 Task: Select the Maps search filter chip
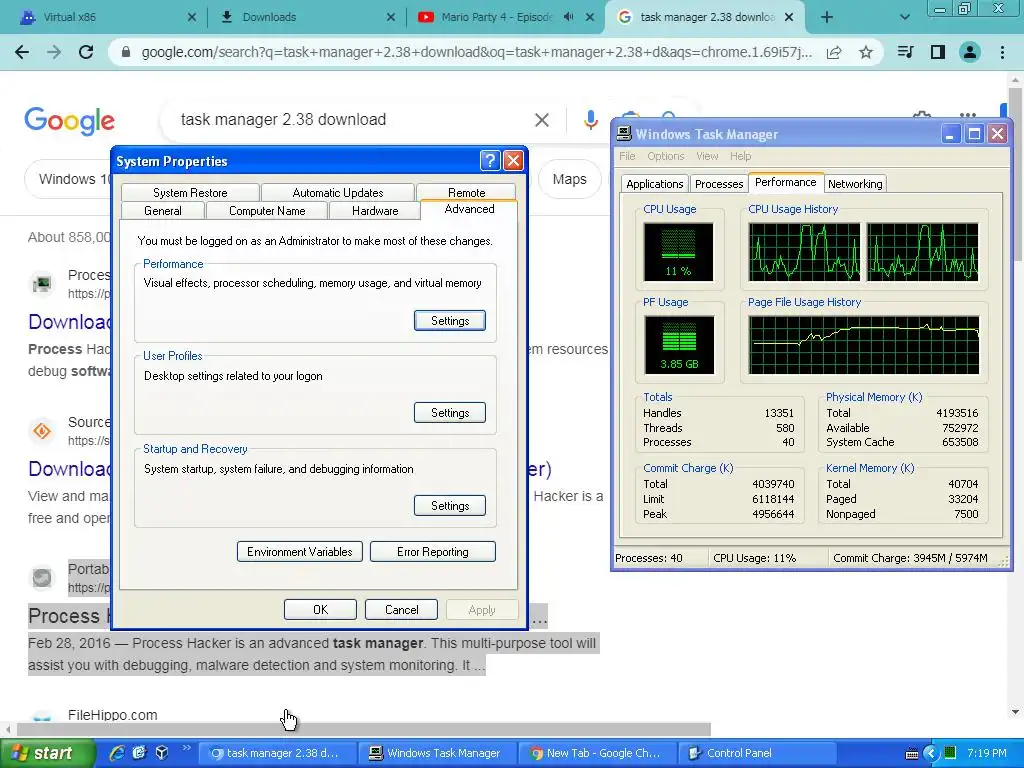(x=569, y=179)
